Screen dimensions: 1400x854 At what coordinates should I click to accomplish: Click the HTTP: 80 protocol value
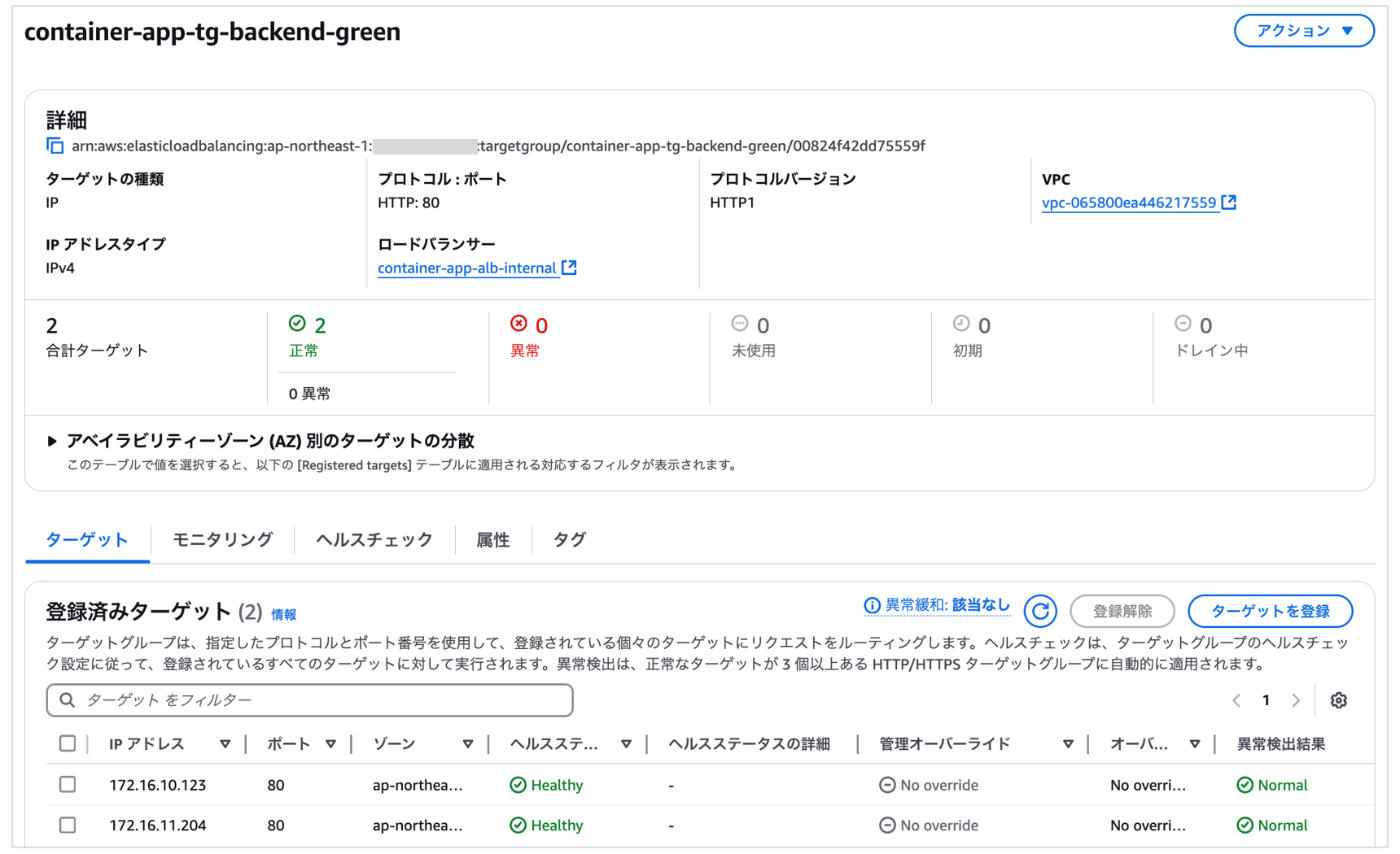[x=409, y=202]
